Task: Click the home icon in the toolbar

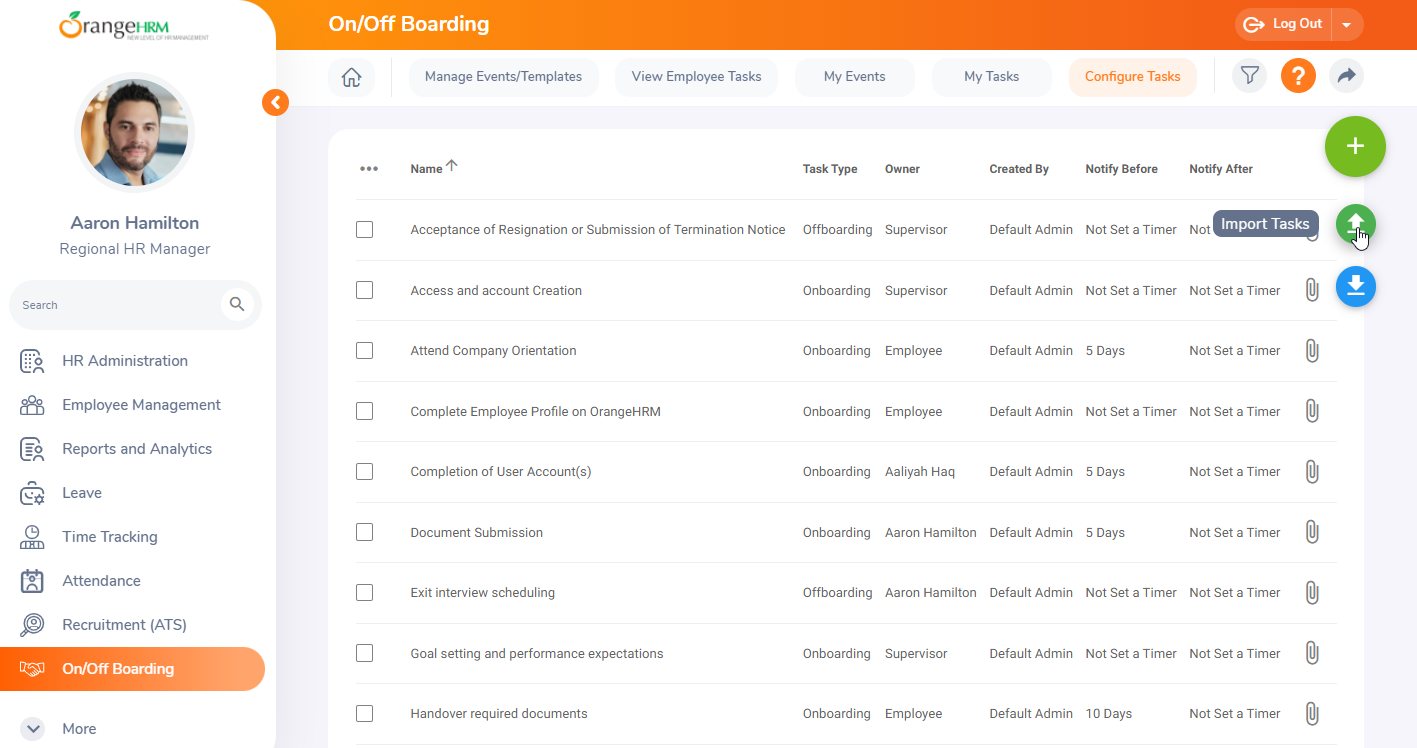Action: pos(351,77)
